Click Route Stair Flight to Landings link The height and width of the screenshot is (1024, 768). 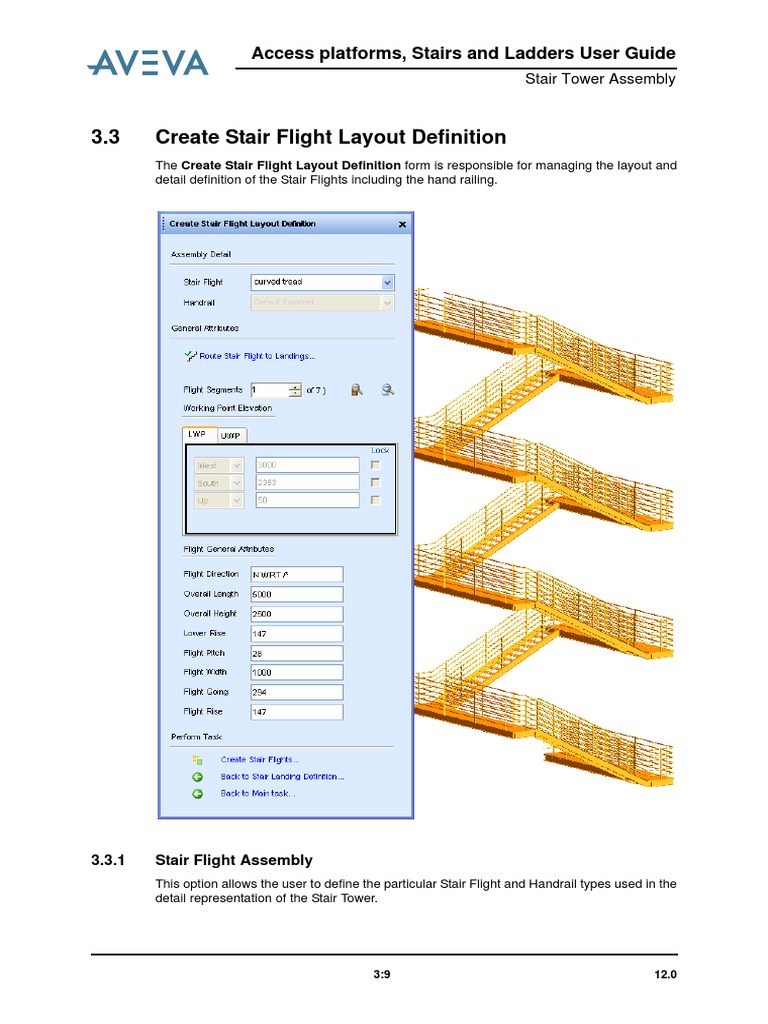point(257,356)
